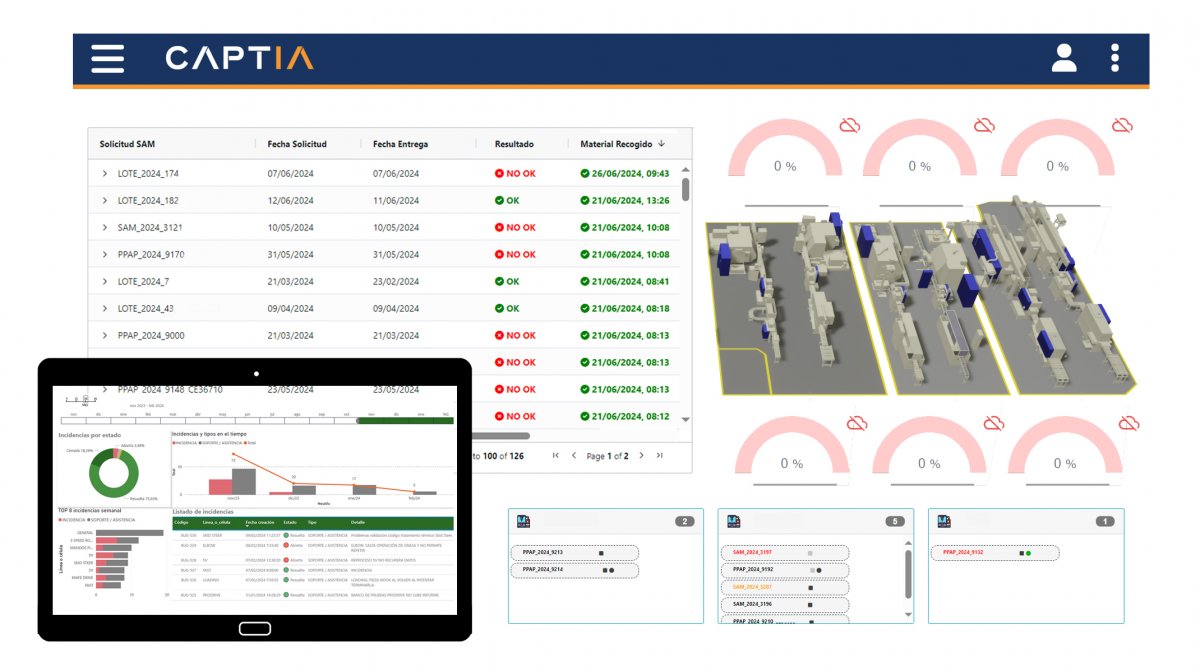Click the green OK check icon for LOTE_2024_182
The height and width of the screenshot is (672, 1200).
click(x=499, y=200)
